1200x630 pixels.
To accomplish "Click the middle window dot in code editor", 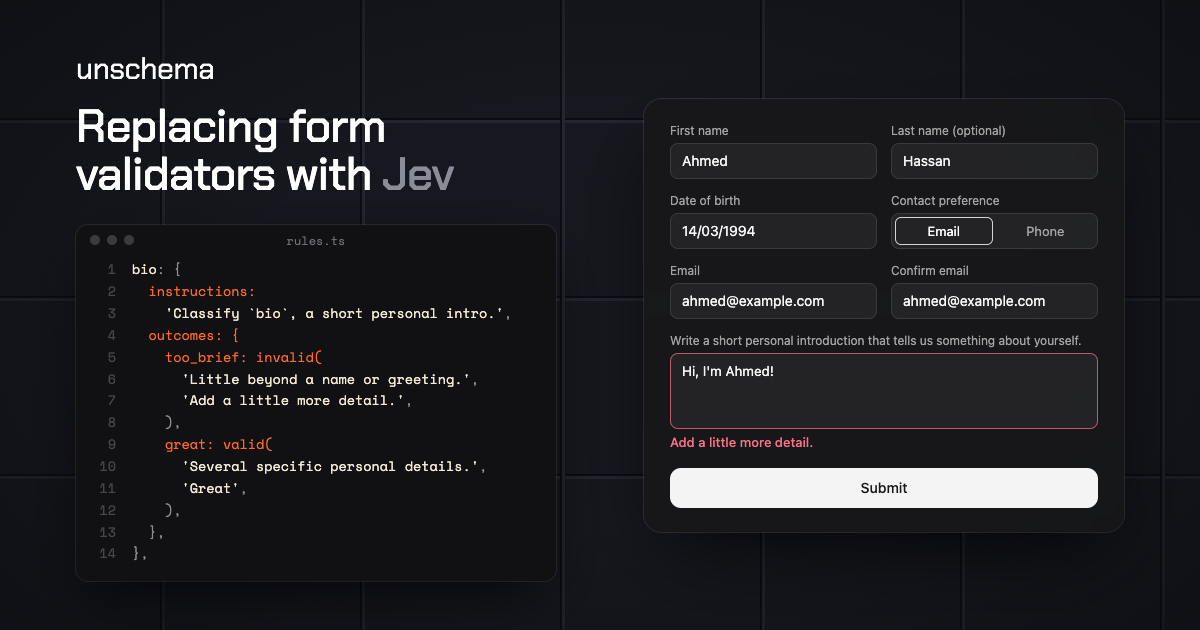I will point(112,240).
